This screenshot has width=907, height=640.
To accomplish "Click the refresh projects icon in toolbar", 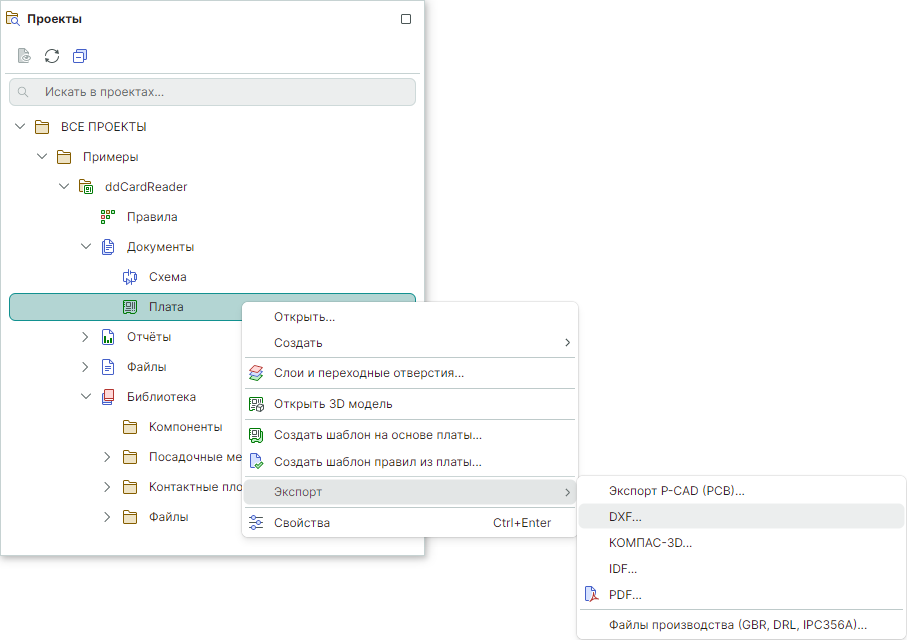I will tap(52, 56).
